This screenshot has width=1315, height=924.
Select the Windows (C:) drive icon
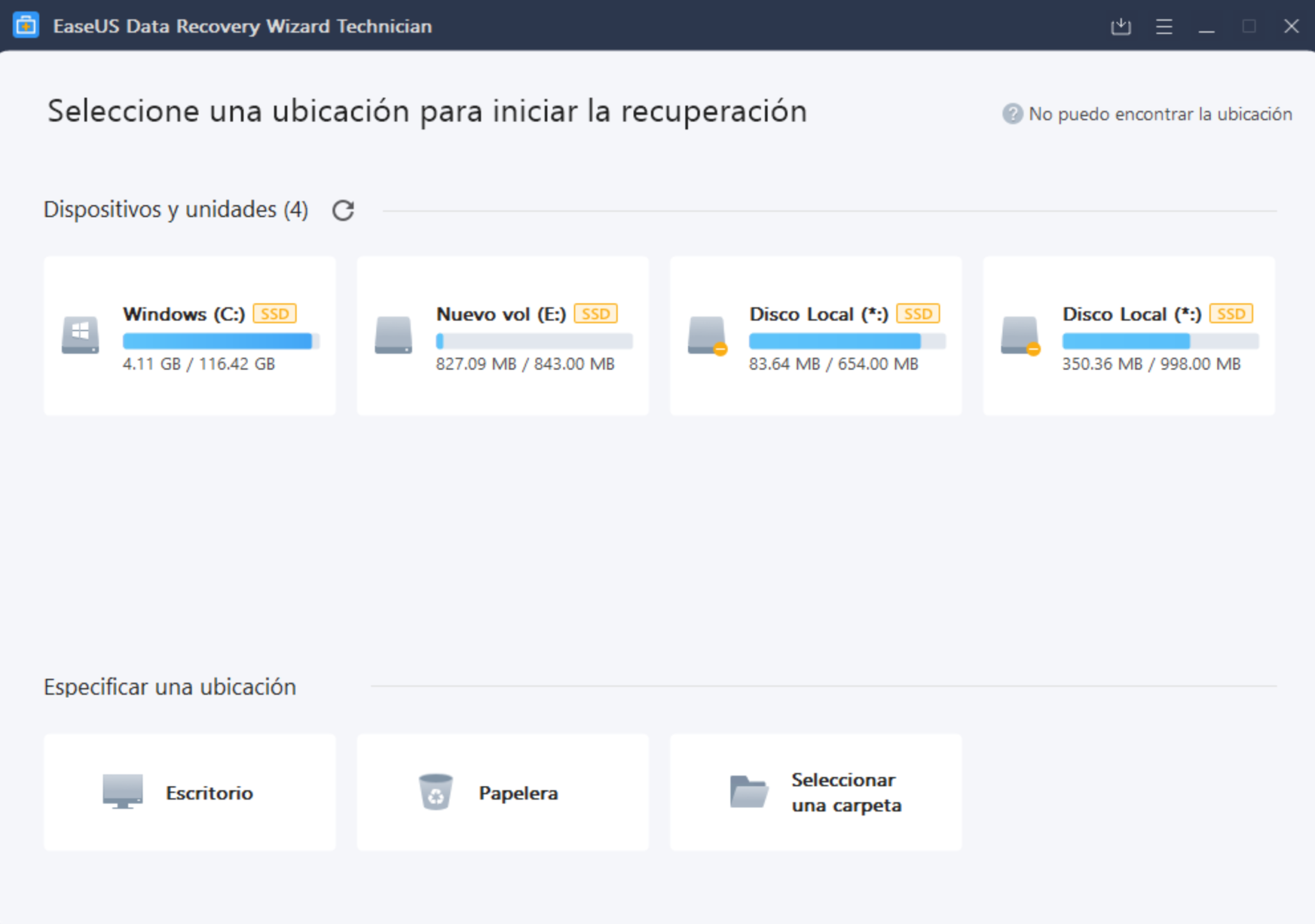click(80, 335)
